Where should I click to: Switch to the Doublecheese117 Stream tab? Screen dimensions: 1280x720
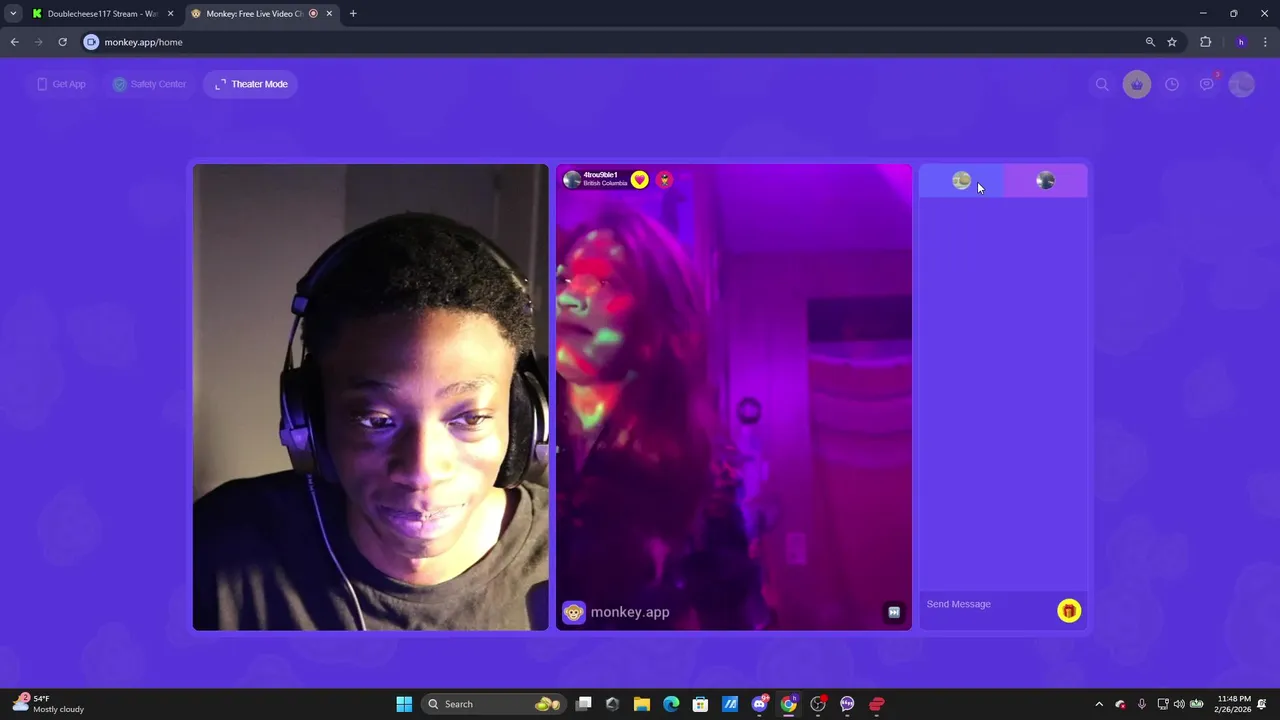pos(102,14)
